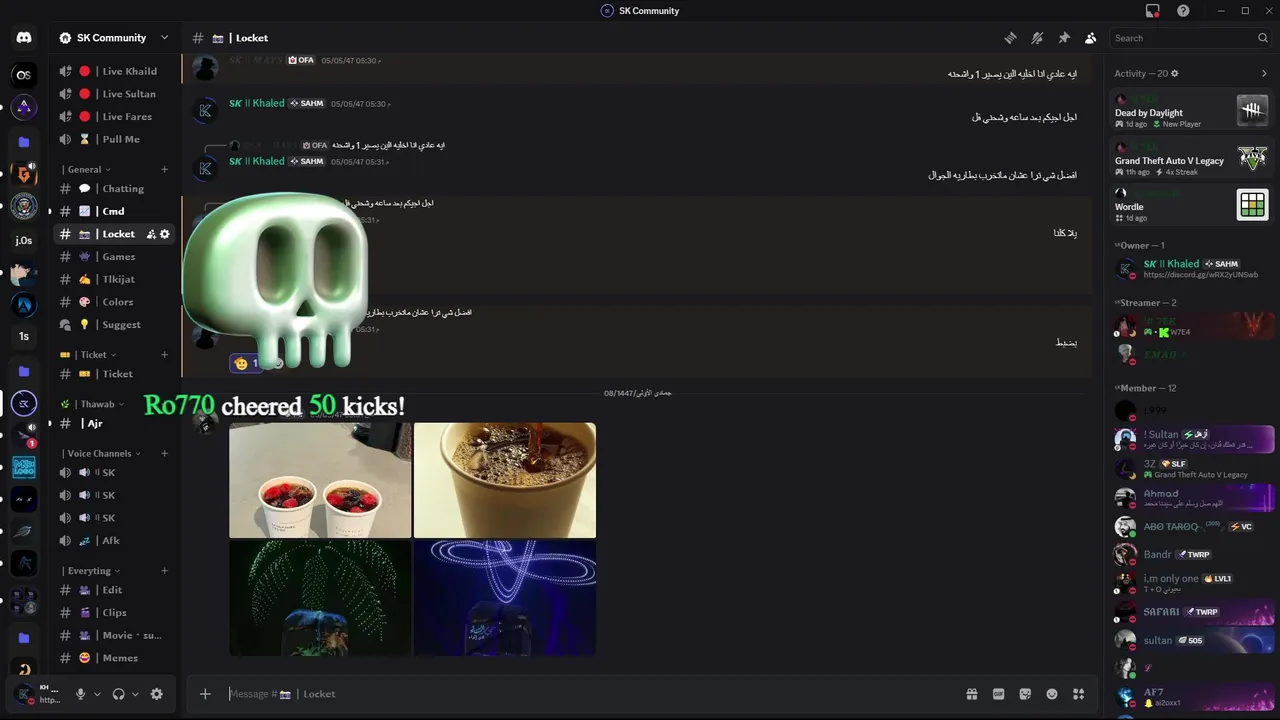This screenshot has height=720, width=1280.
Task: Click member ABØ TAROQ in list
Action: (x=1193, y=527)
